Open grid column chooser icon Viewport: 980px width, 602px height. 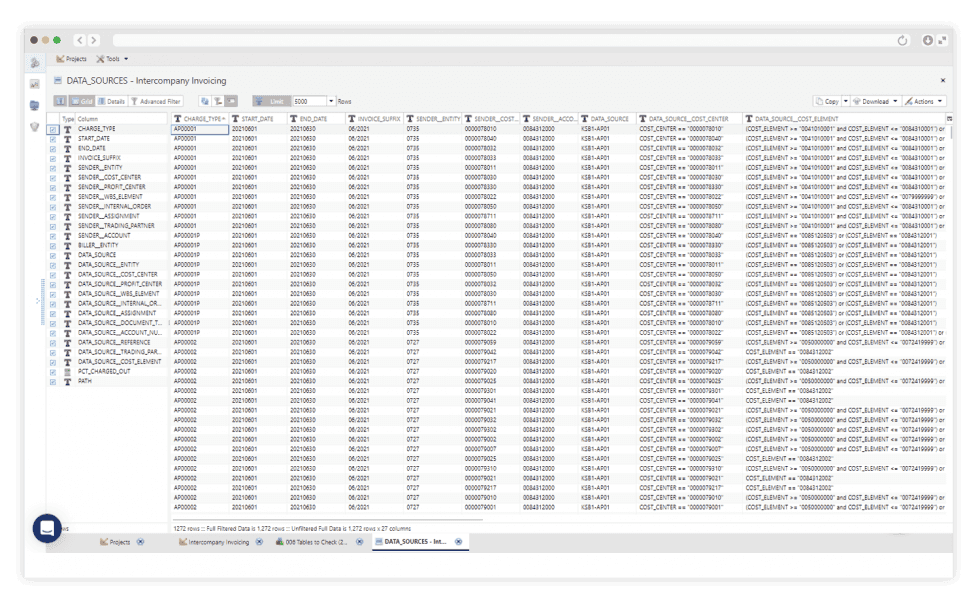point(949,118)
